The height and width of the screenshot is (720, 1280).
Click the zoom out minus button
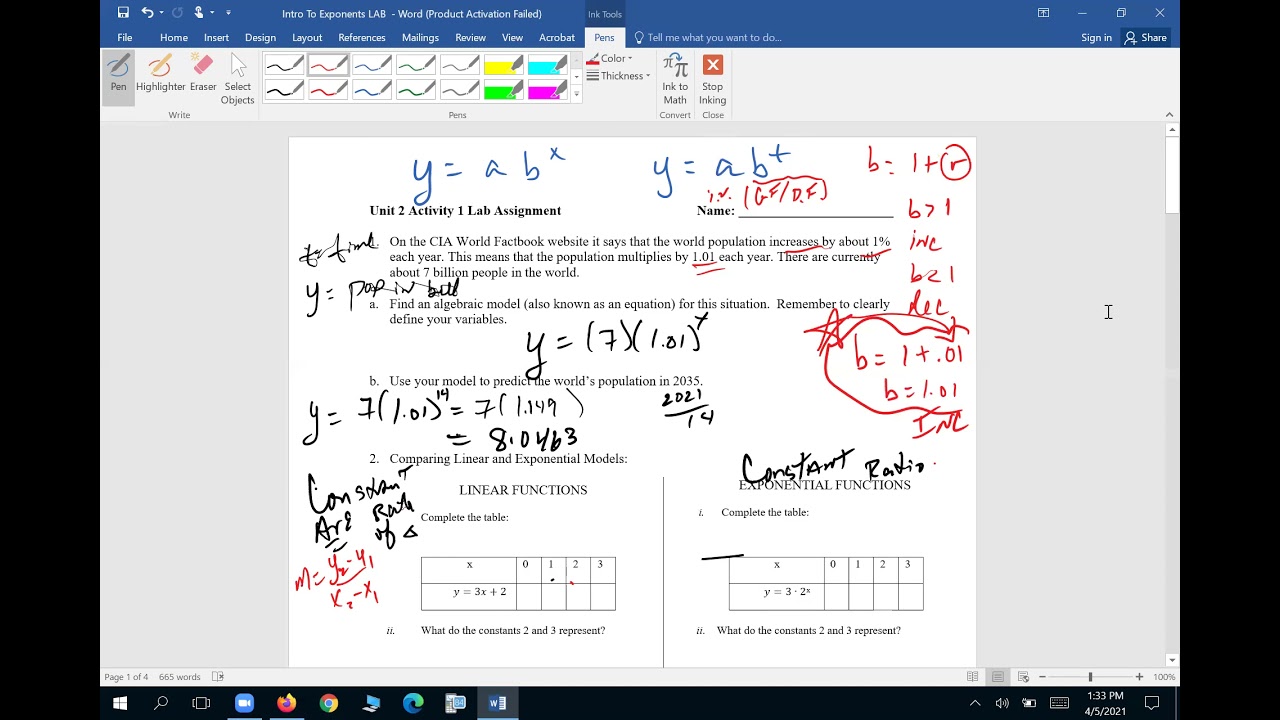coord(1042,677)
